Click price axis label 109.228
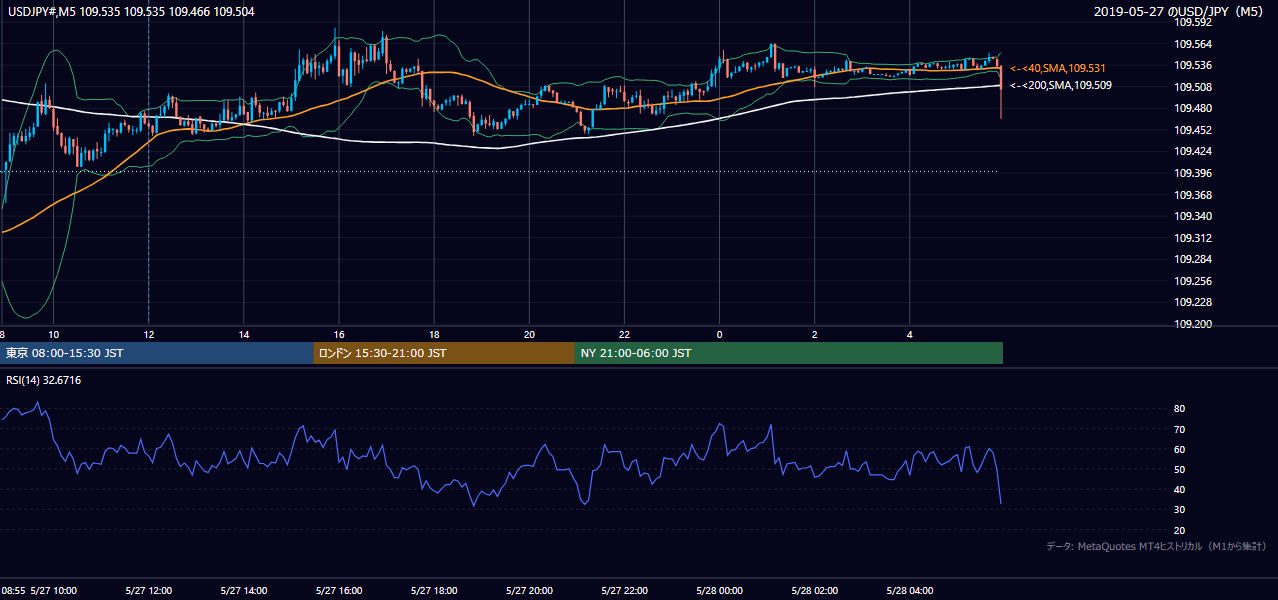 pos(1193,303)
